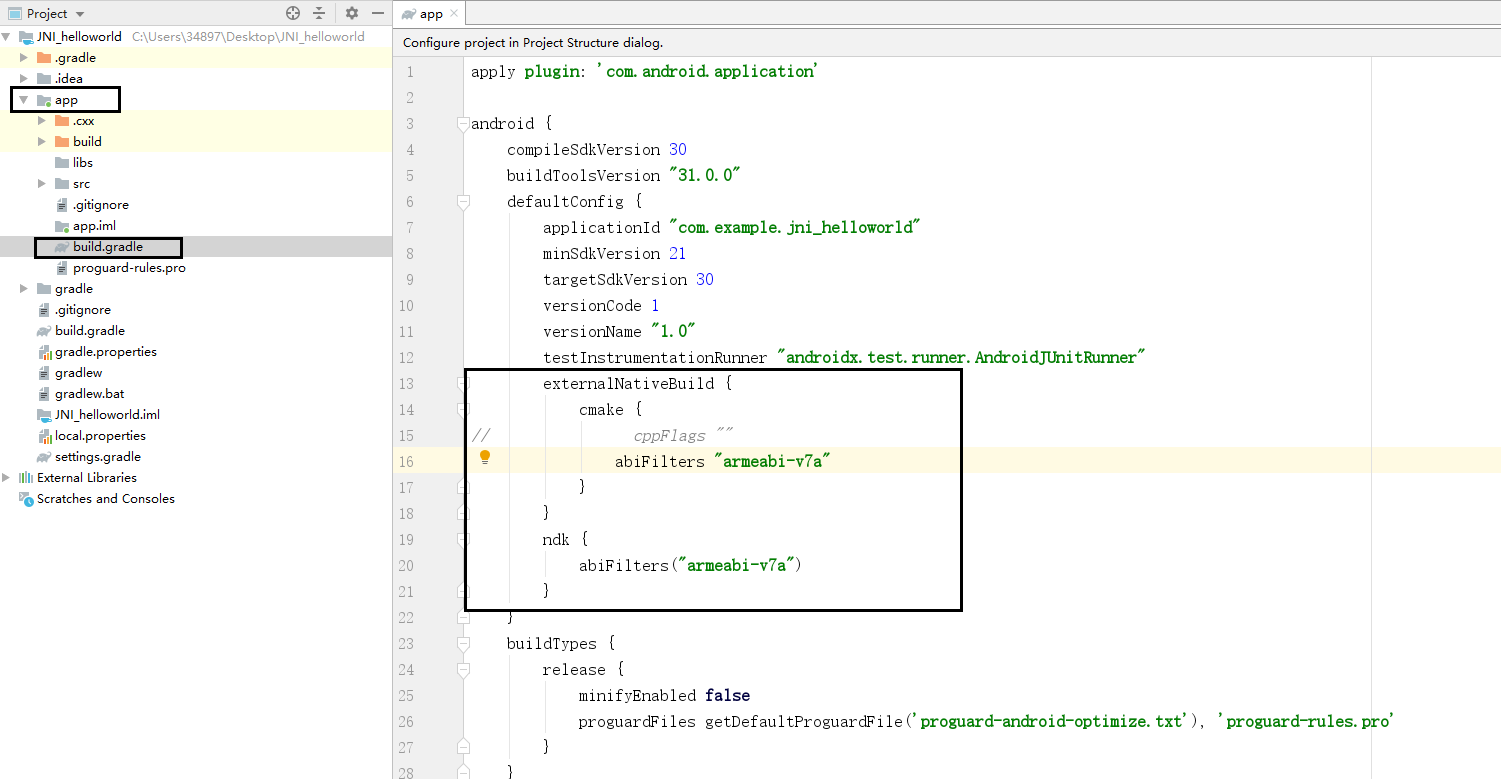This screenshot has height=779, width=1501.
Task: Click 'com.android.application' string on line 1
Action: [x=708, y=72]
